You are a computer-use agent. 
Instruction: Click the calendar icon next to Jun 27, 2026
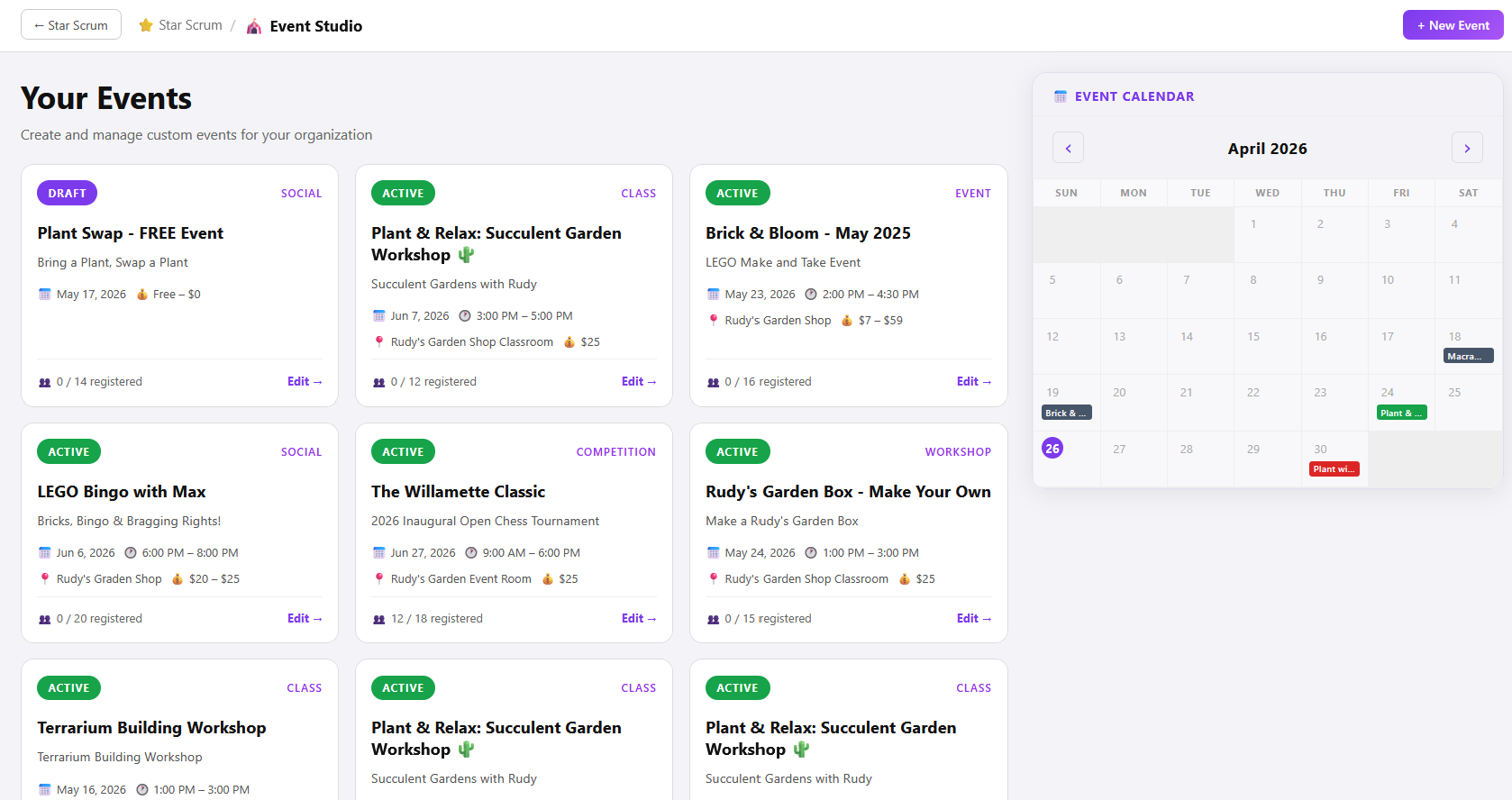point(378,552)
